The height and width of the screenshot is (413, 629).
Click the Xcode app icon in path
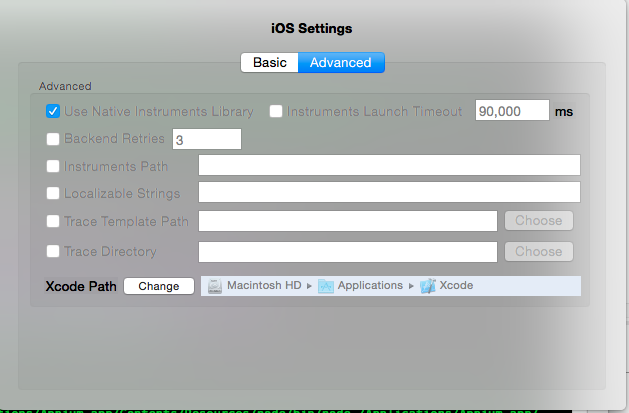(x=428, y=286)
